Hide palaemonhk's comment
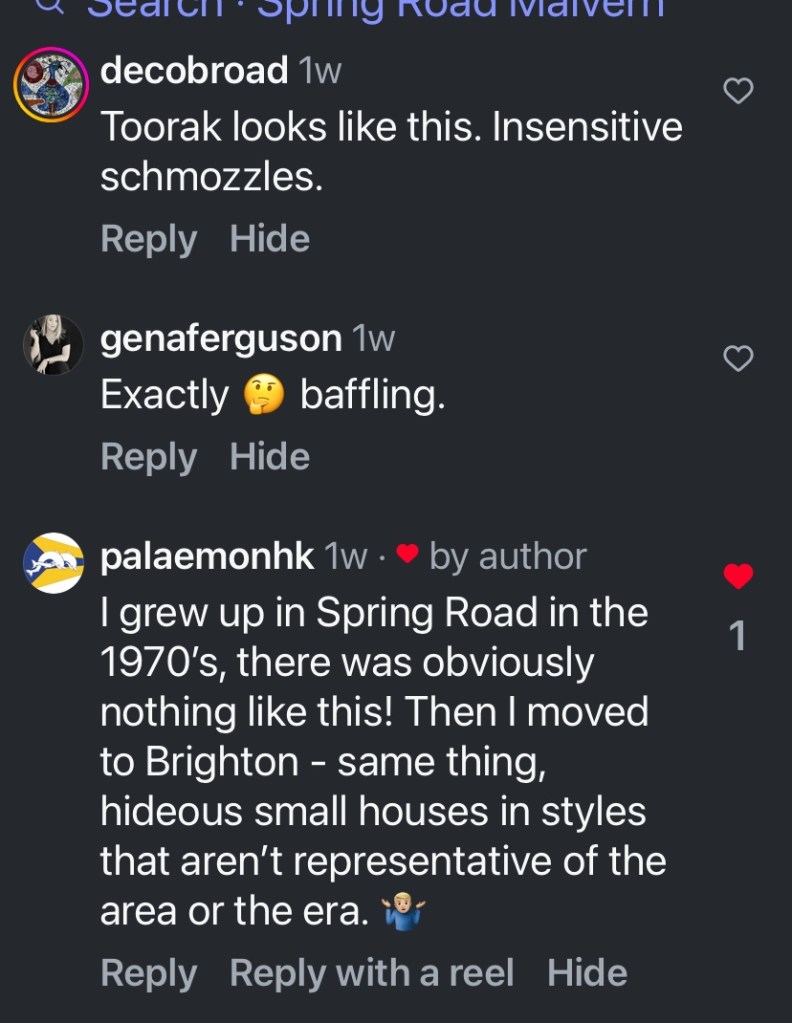 point(588,973)
